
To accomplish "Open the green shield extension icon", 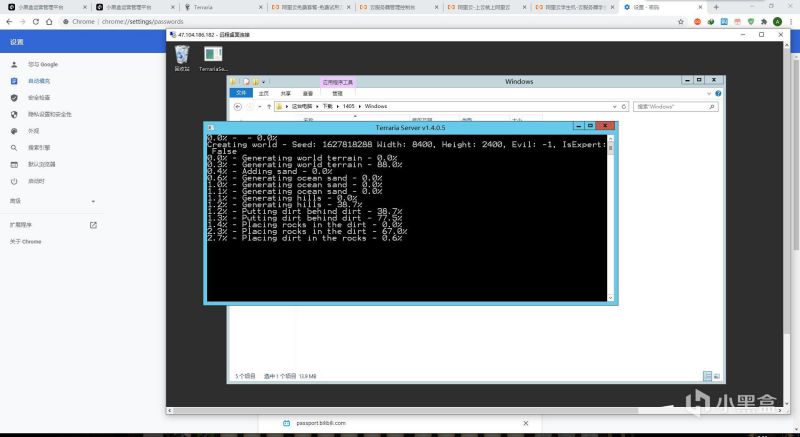I will (x=751, y=22).
